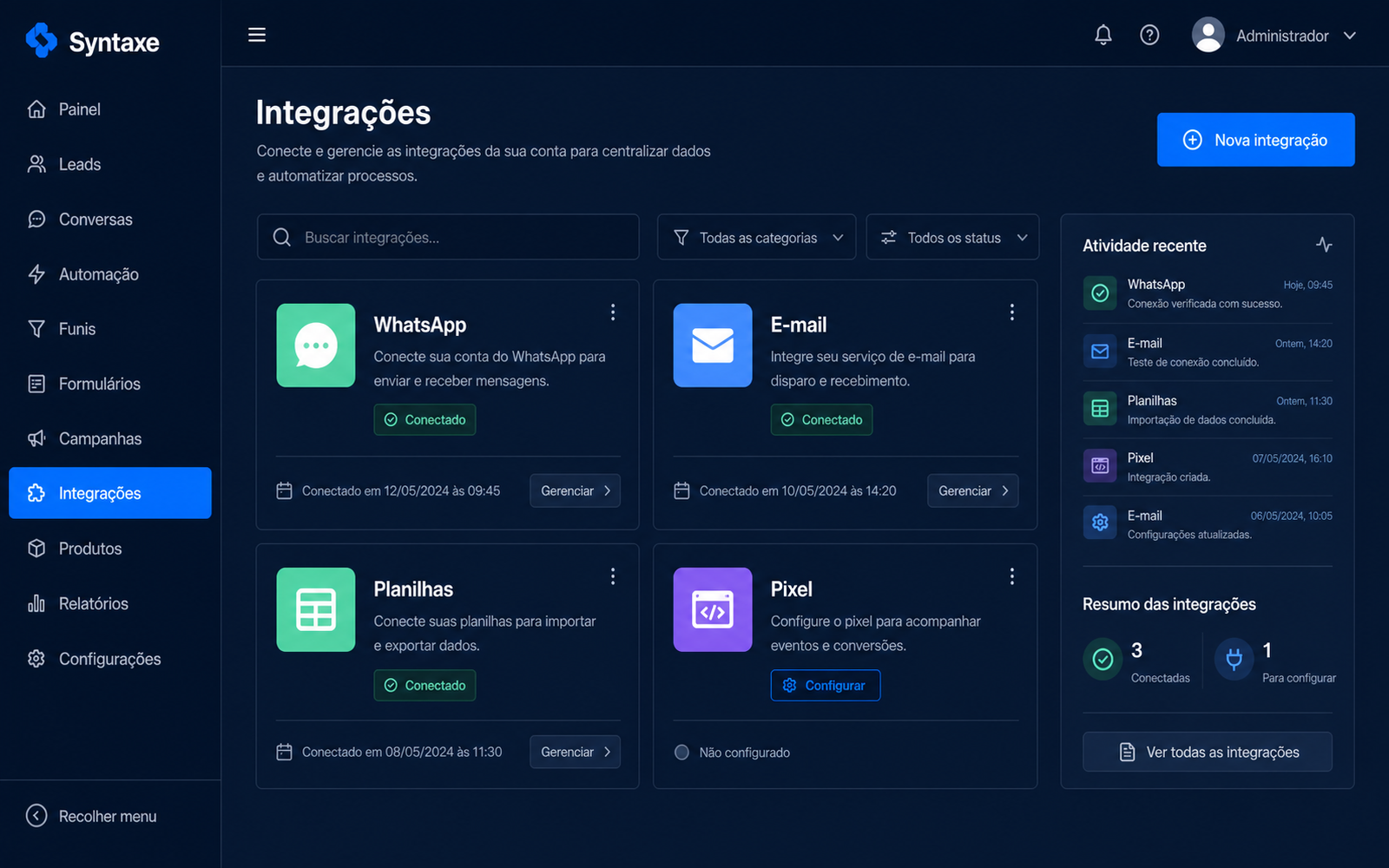Image resolution: width=1389 pixels, height=868 pixels.
Task: Click Gerenciar on WhatsApp card
Action: pyautogui.click(x=575, y=490)
